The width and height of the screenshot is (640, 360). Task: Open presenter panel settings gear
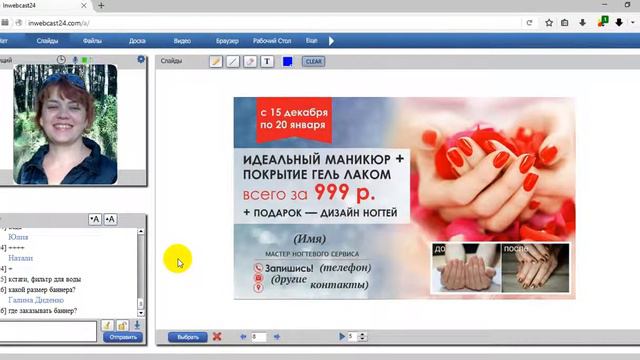pos(141,60)
